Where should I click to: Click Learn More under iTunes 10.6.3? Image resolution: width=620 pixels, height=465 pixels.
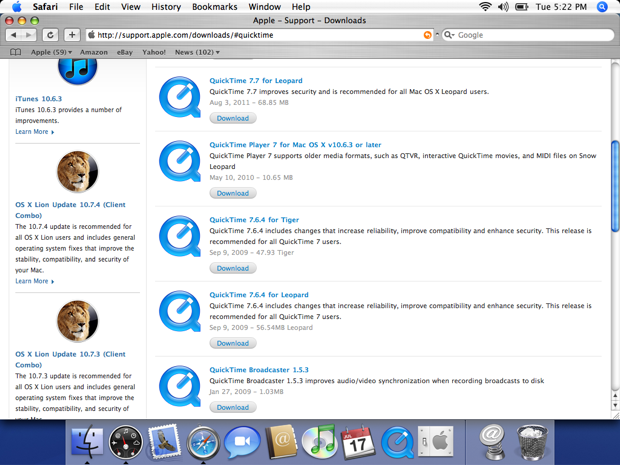[x=34, y=132]
